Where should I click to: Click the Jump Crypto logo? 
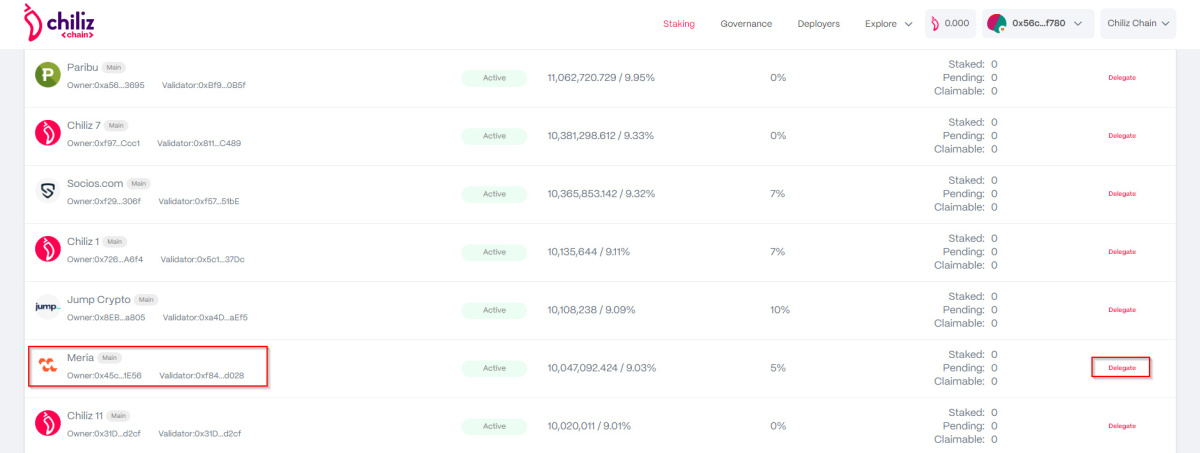[48, 307]
